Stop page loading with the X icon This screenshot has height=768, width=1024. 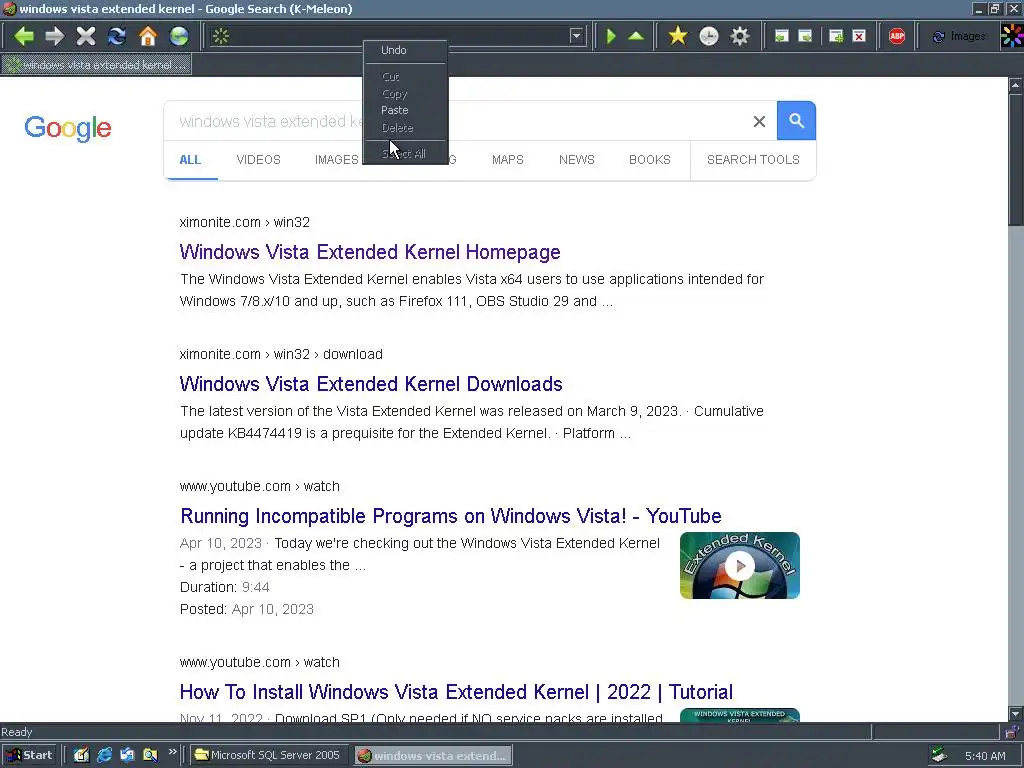click(x=86, y=36)
